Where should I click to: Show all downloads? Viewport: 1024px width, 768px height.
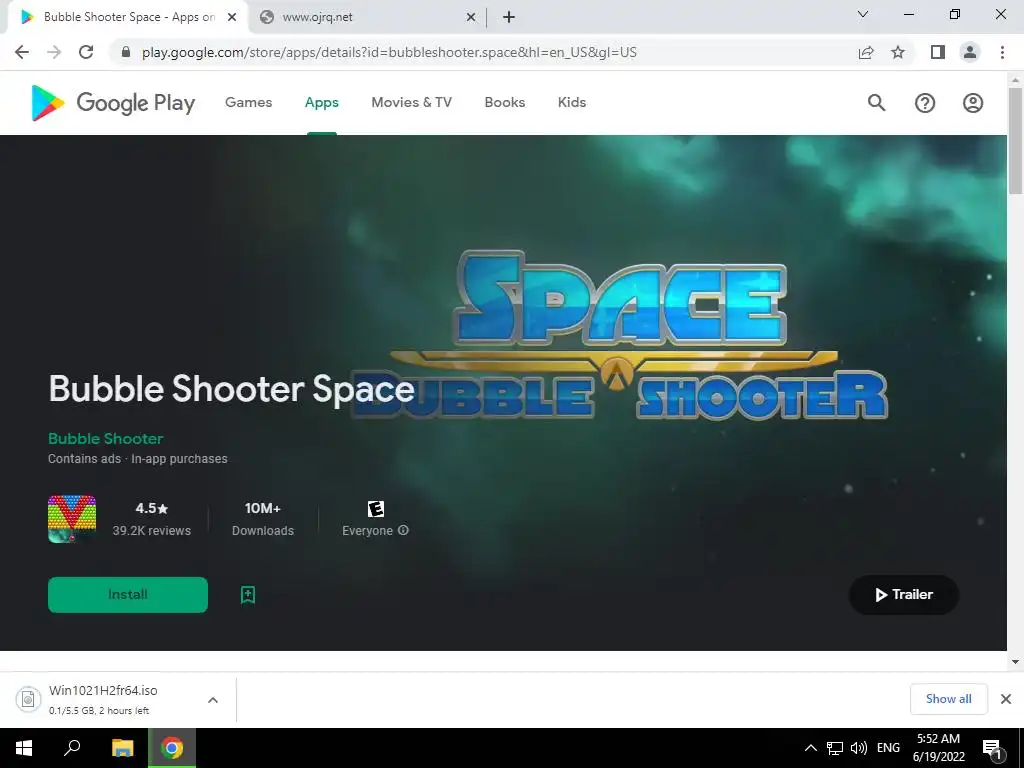click(948, 699)
